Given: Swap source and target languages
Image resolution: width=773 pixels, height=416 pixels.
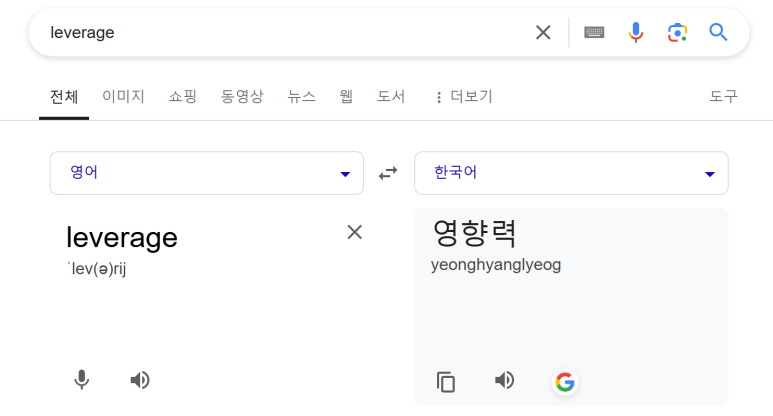Looking at the screenshot, I should point(388,173).
